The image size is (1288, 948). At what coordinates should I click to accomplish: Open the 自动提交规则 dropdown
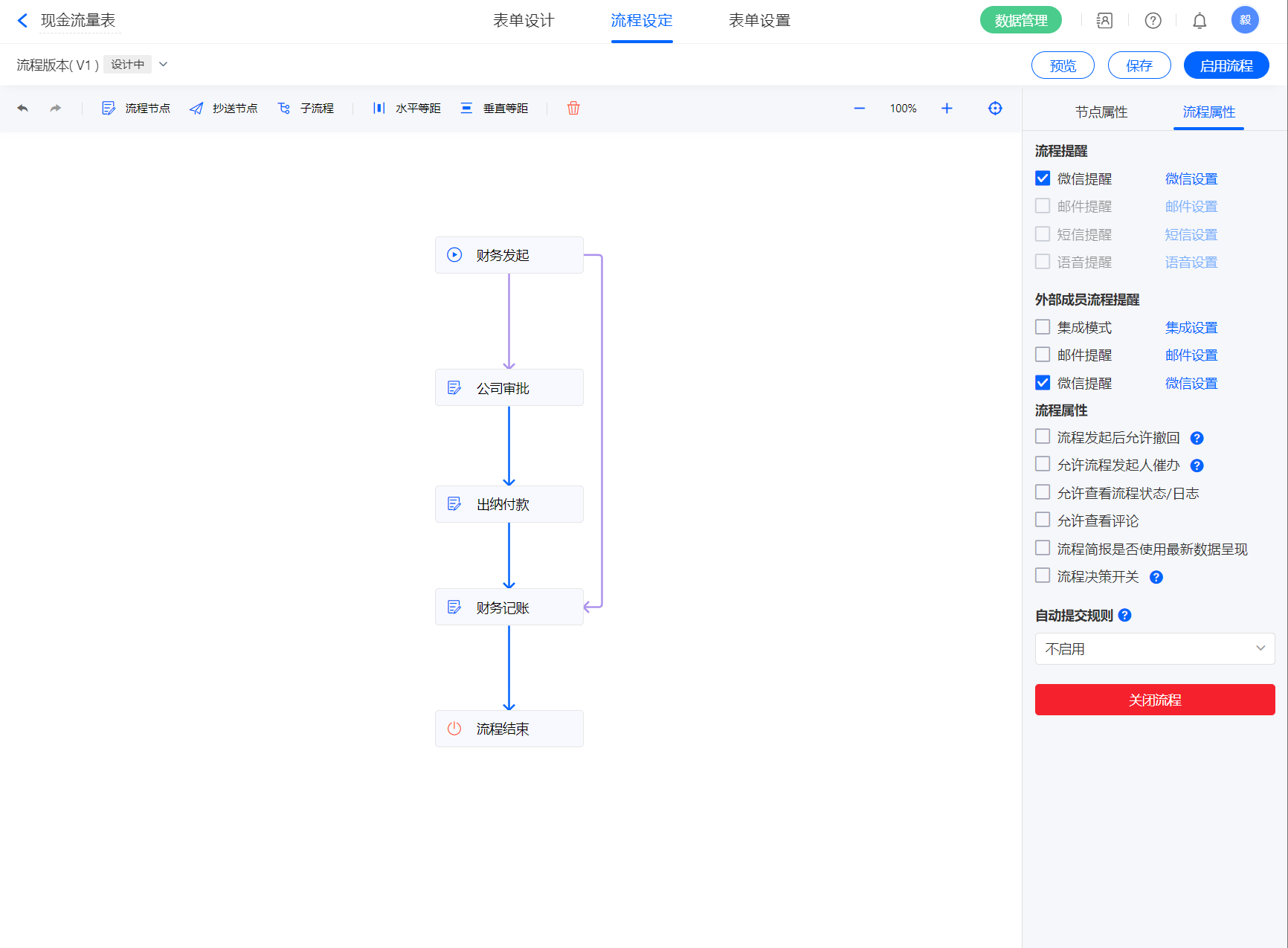coord(1154,648)
